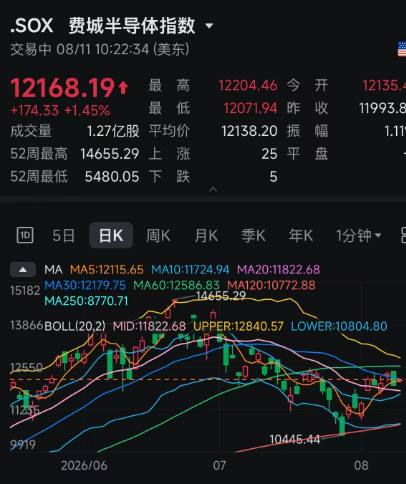Click the MA5:12115.65 indicator label
The height and width of the screenshot is (484, 406).
coord(107,269)
